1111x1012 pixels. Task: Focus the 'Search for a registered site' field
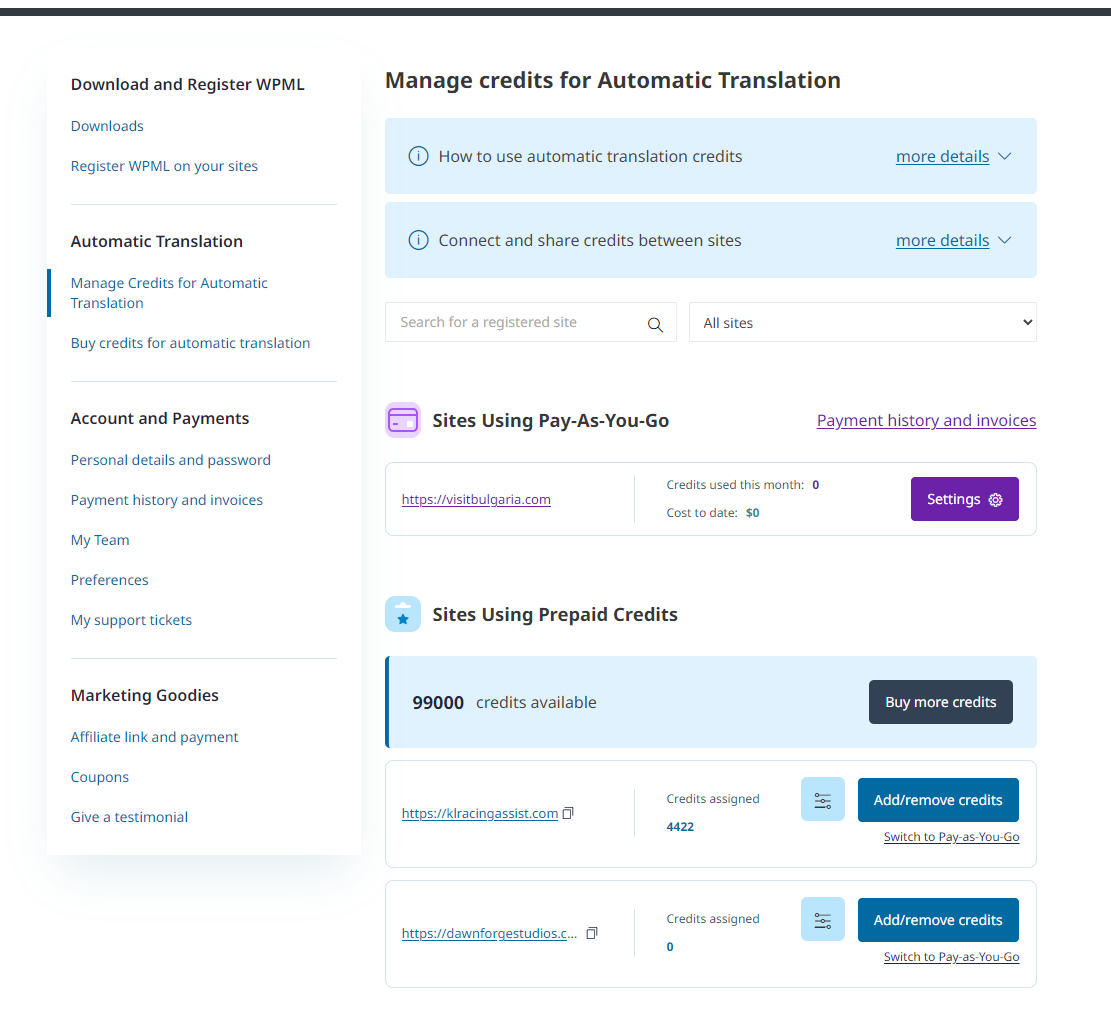517,322
